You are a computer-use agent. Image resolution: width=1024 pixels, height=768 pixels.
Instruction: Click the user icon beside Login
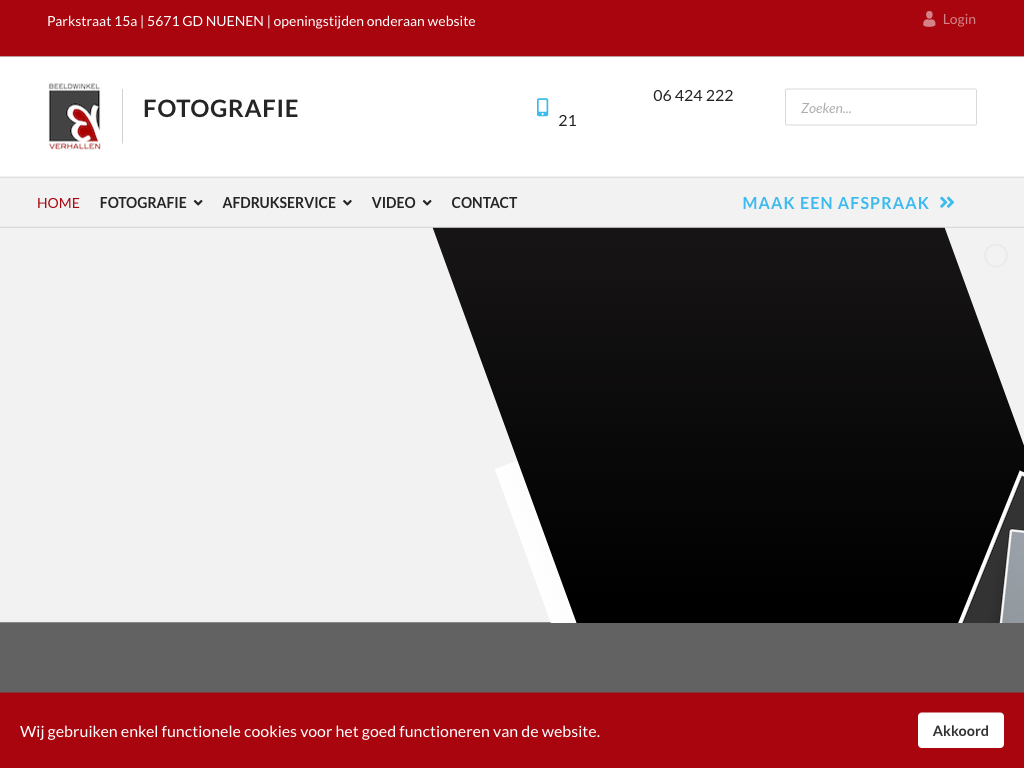coord(929,19)
